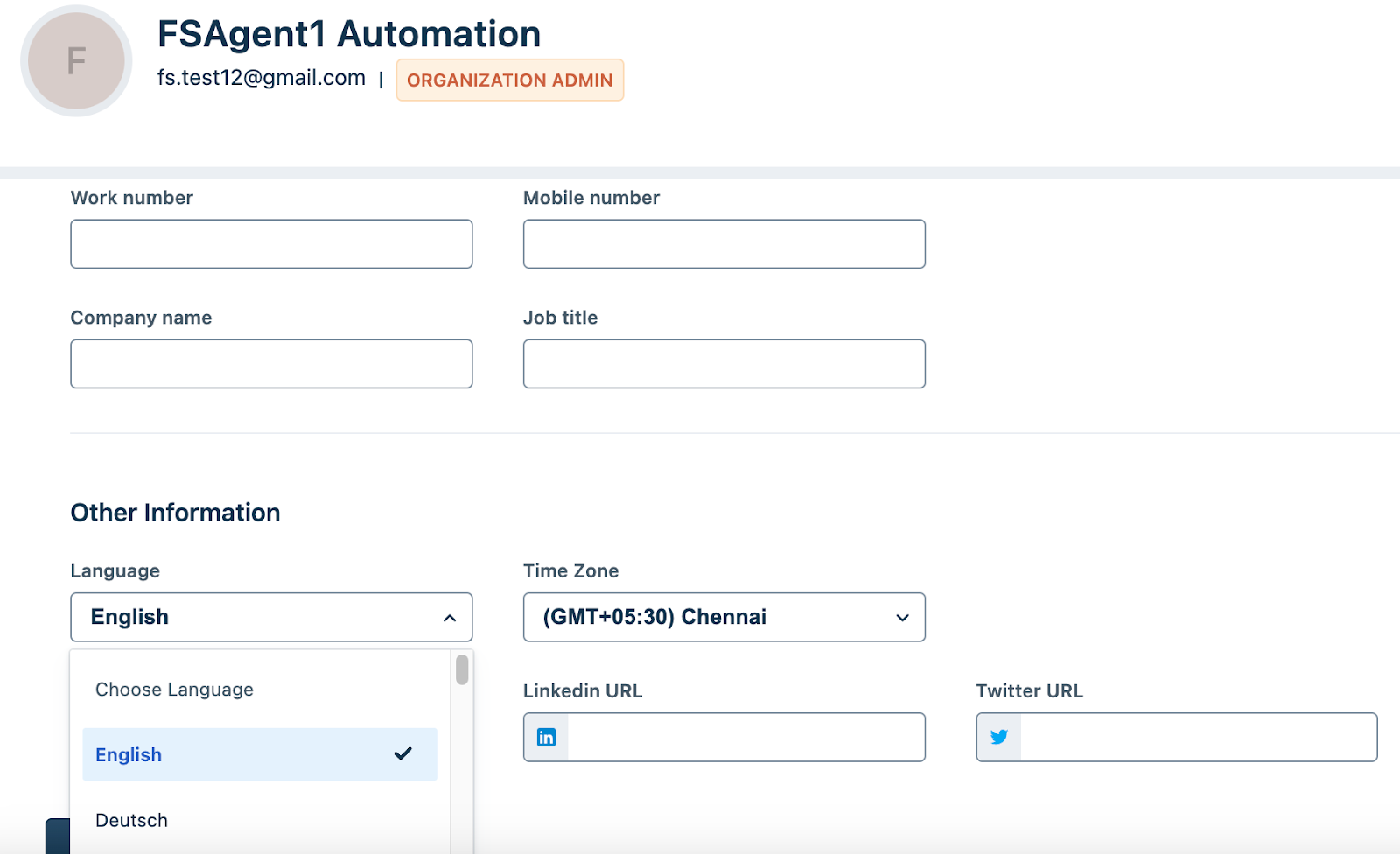Click the profile avatar with letter F
The width and height of the screenshot is (1400, 854).
76,61
